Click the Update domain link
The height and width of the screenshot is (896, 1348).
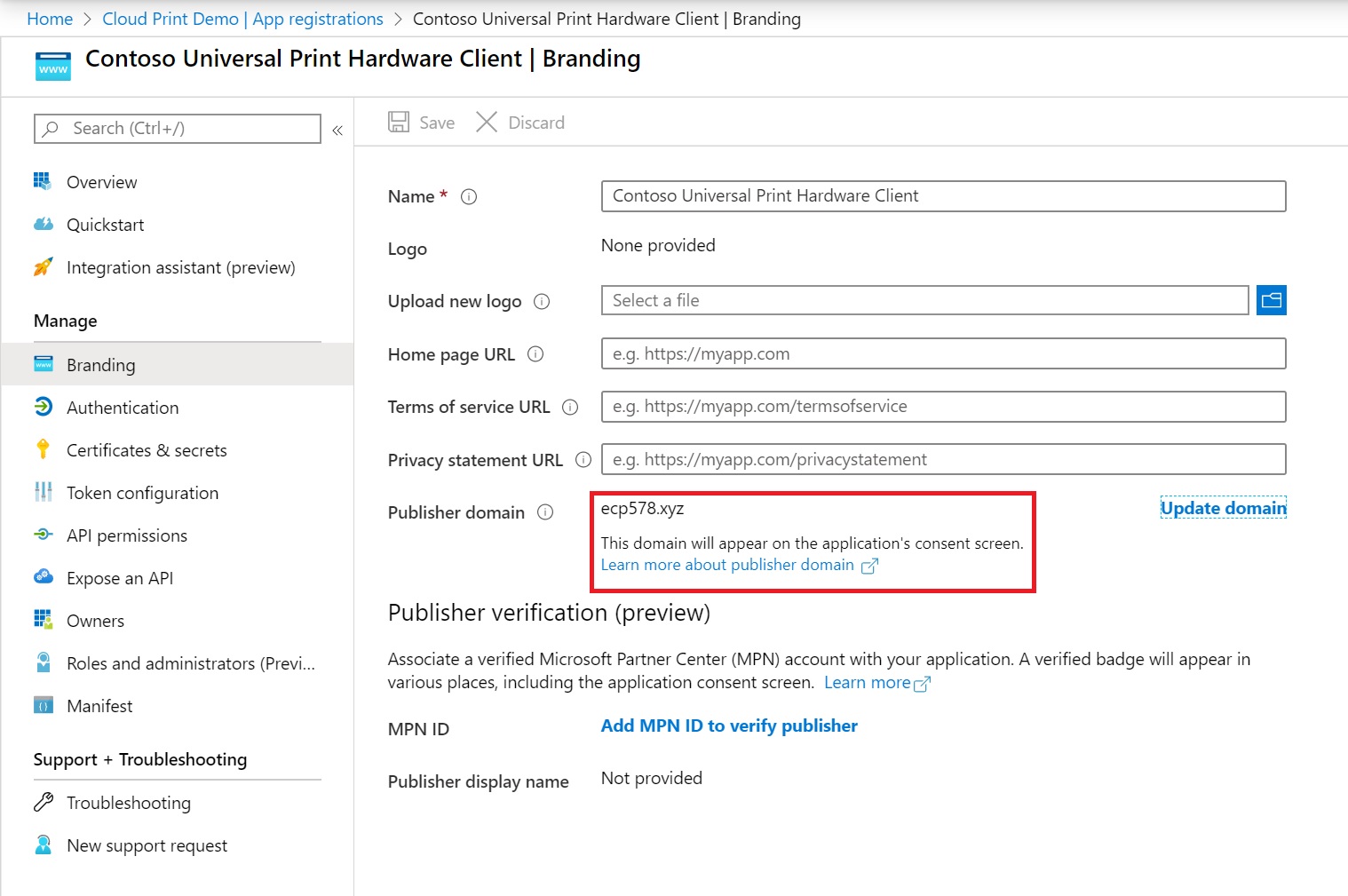pyautogui.click(x=1224, y=508)
